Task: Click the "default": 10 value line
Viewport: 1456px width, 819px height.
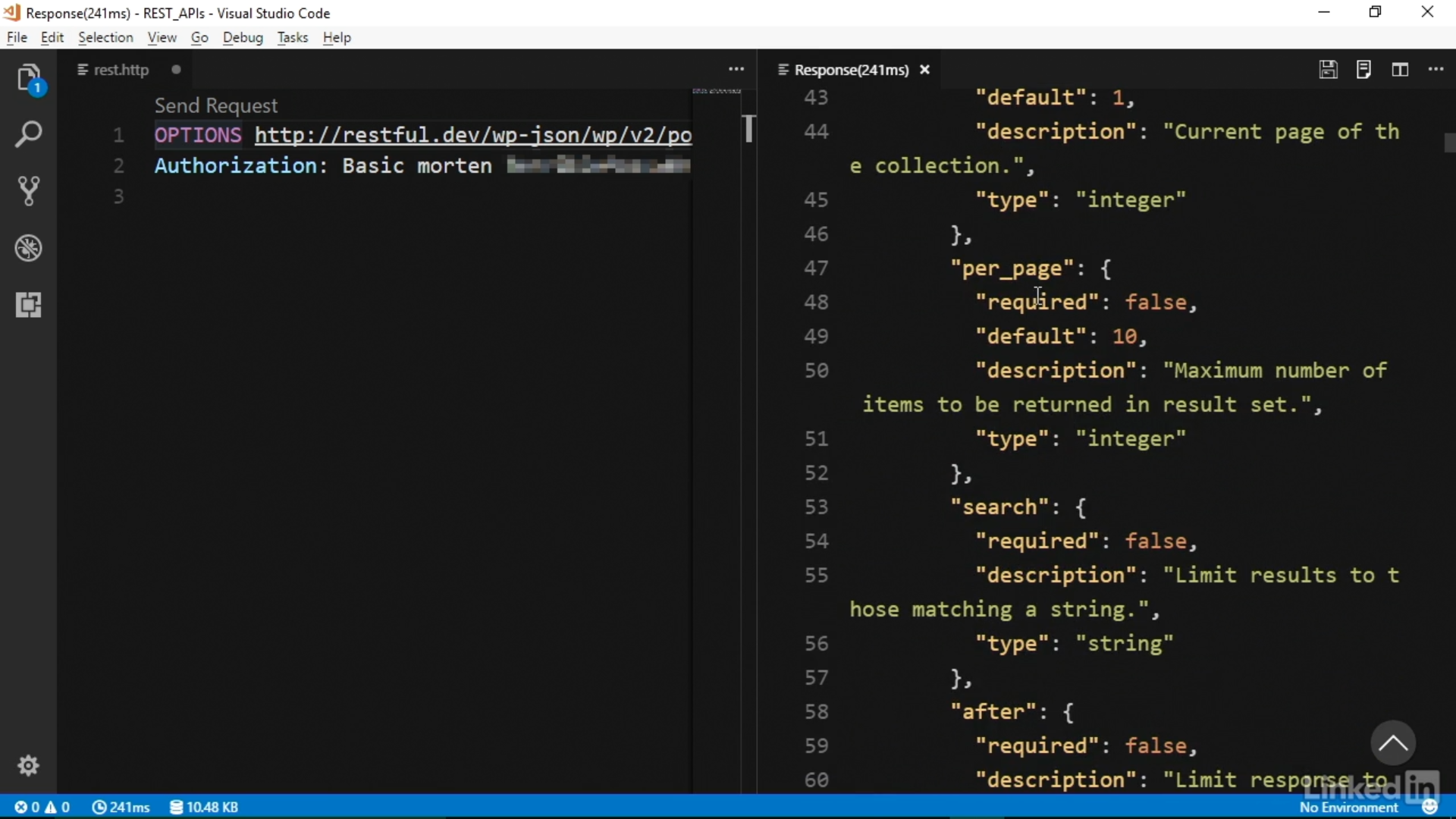Action: click(x=1061, y=336)
